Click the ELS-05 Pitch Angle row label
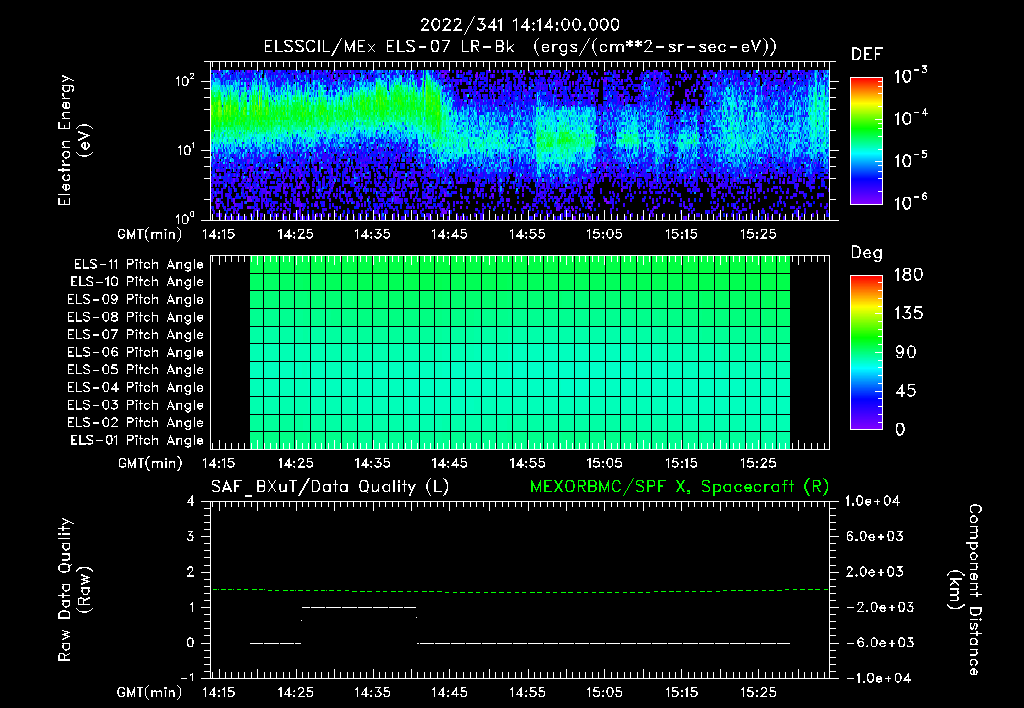 point(136,370)
